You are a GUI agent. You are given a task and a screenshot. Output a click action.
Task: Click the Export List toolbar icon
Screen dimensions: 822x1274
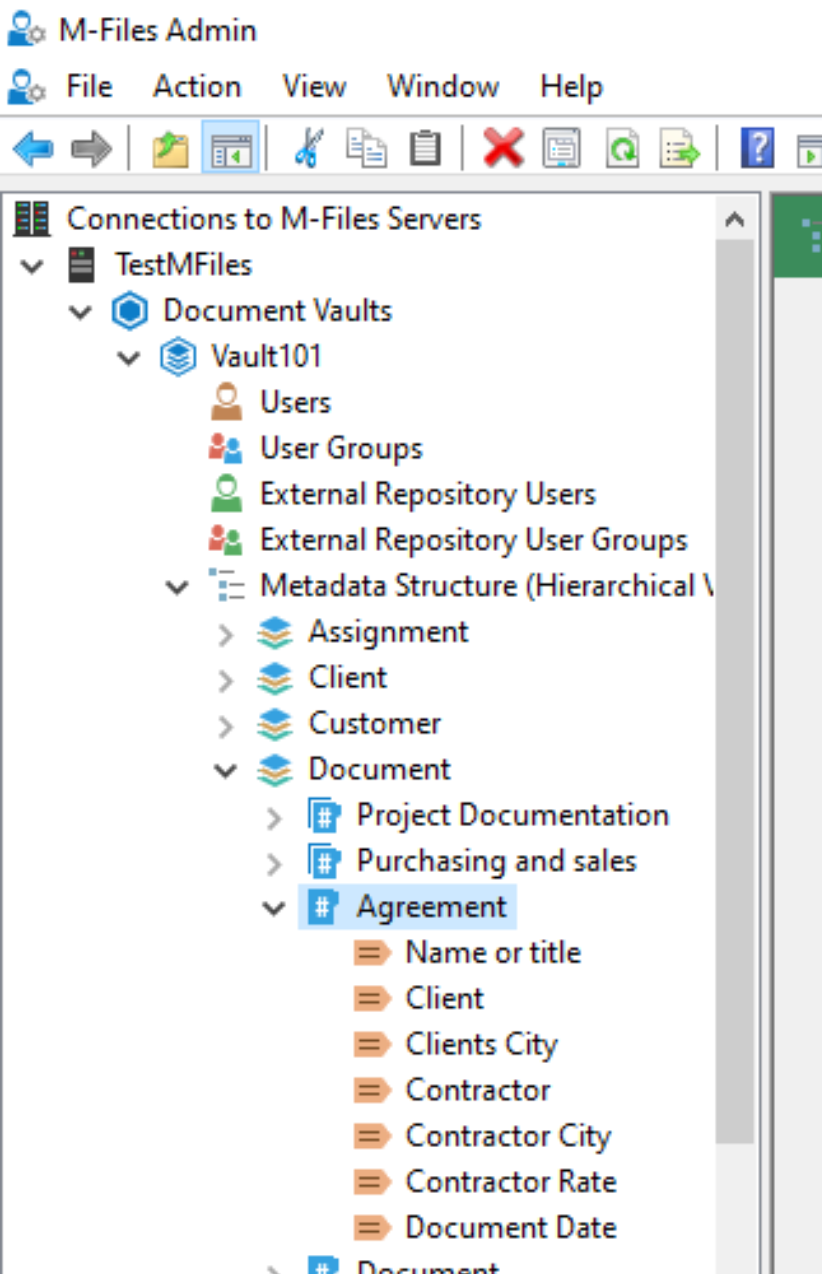tap(680, 149)
